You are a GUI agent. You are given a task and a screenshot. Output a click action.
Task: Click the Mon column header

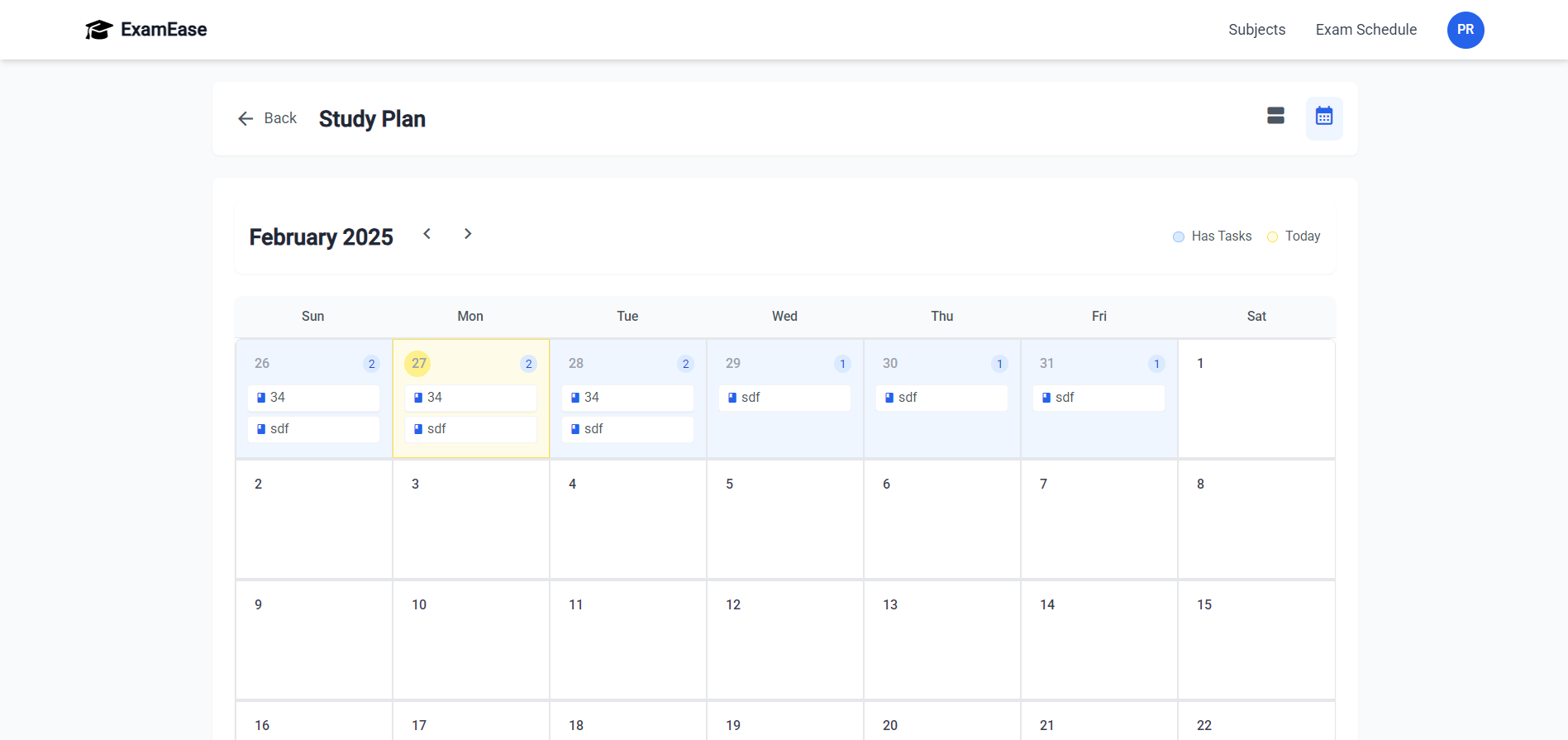pos(470,317)
